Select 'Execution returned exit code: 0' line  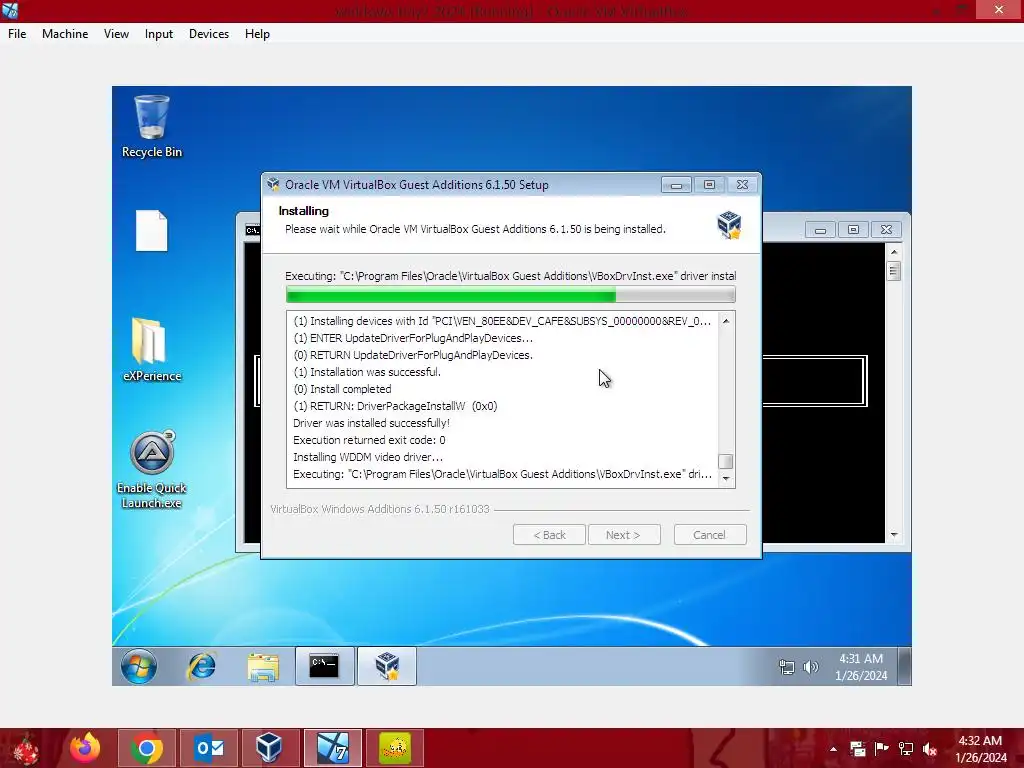coord(369,440)
